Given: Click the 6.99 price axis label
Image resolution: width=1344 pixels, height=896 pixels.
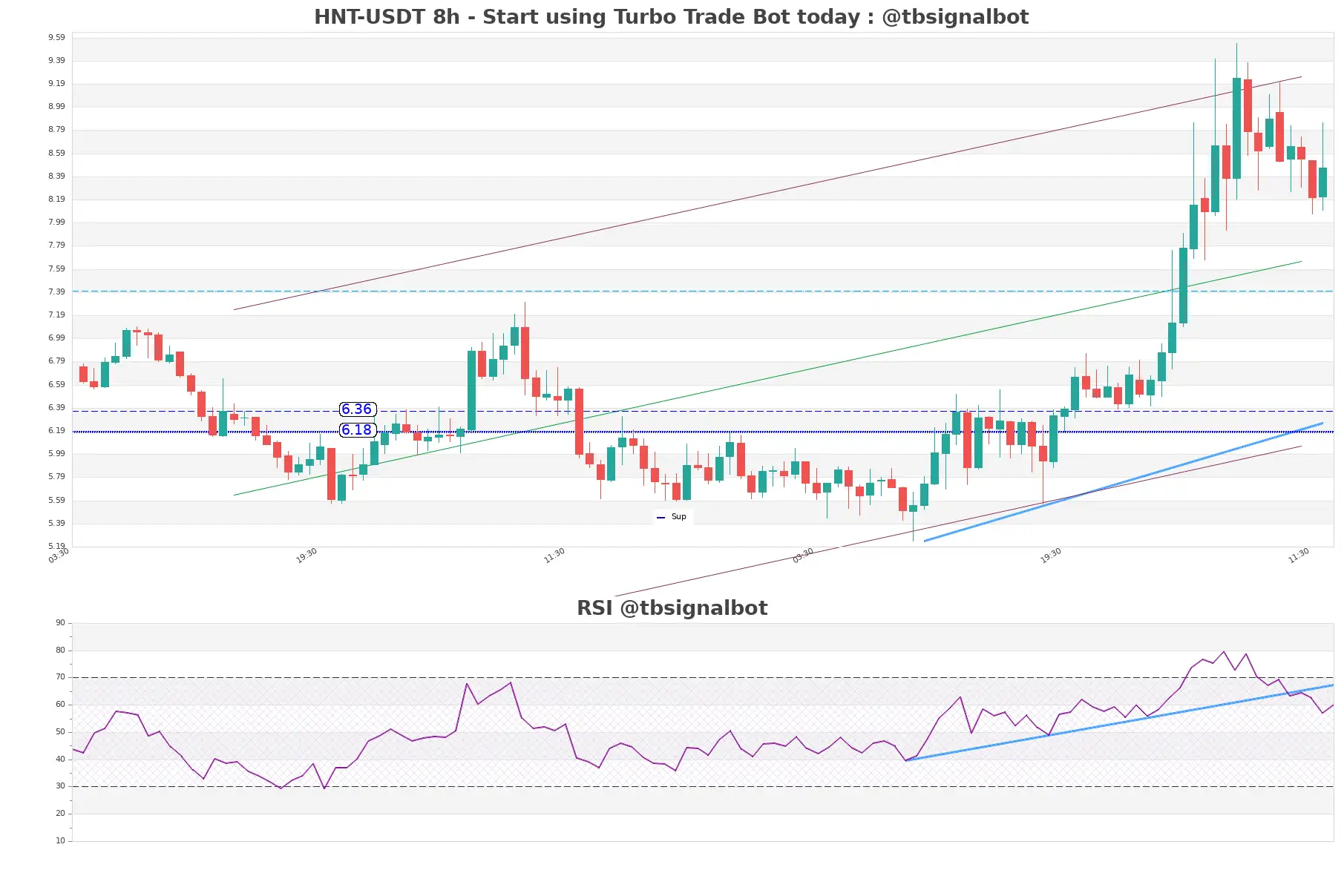Looking at the screenshot, I should (56, 337).
